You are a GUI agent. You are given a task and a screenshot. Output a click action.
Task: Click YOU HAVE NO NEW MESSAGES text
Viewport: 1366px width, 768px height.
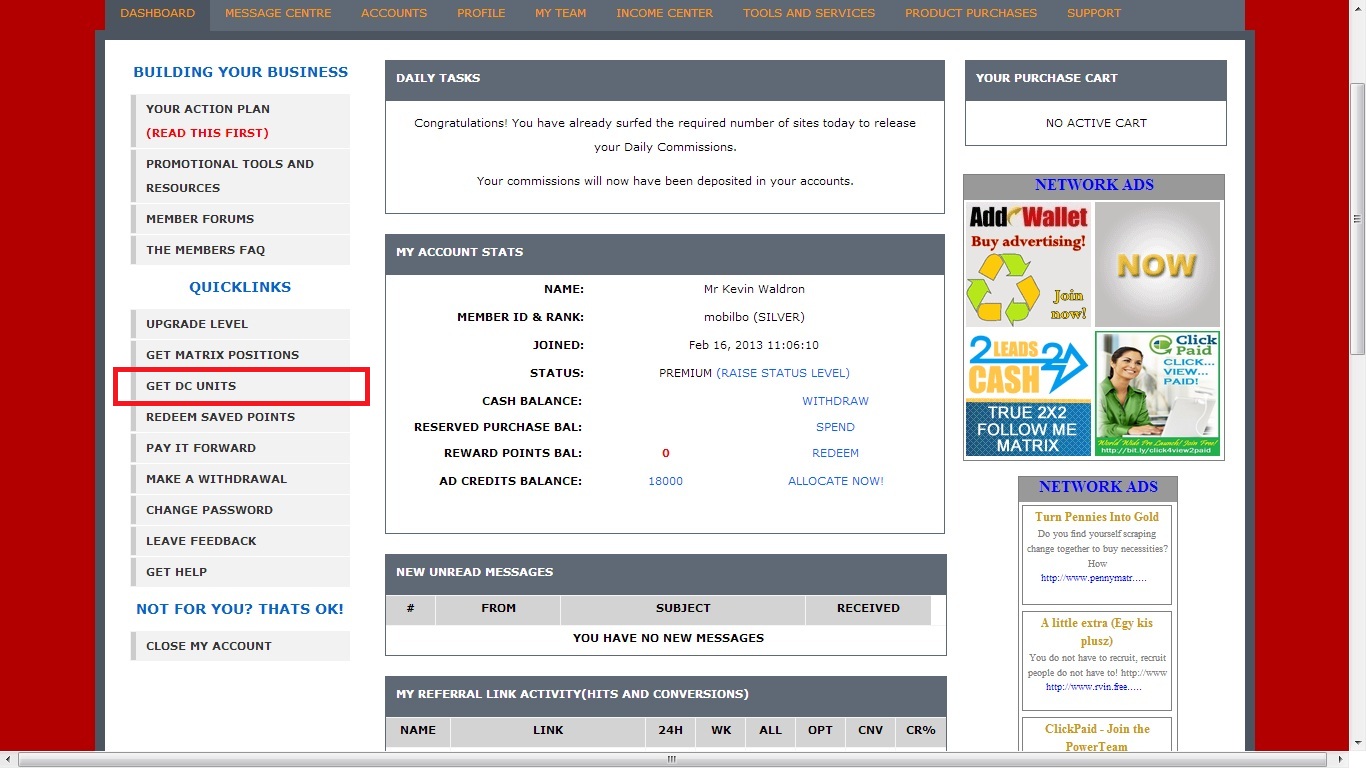[668, 638]
